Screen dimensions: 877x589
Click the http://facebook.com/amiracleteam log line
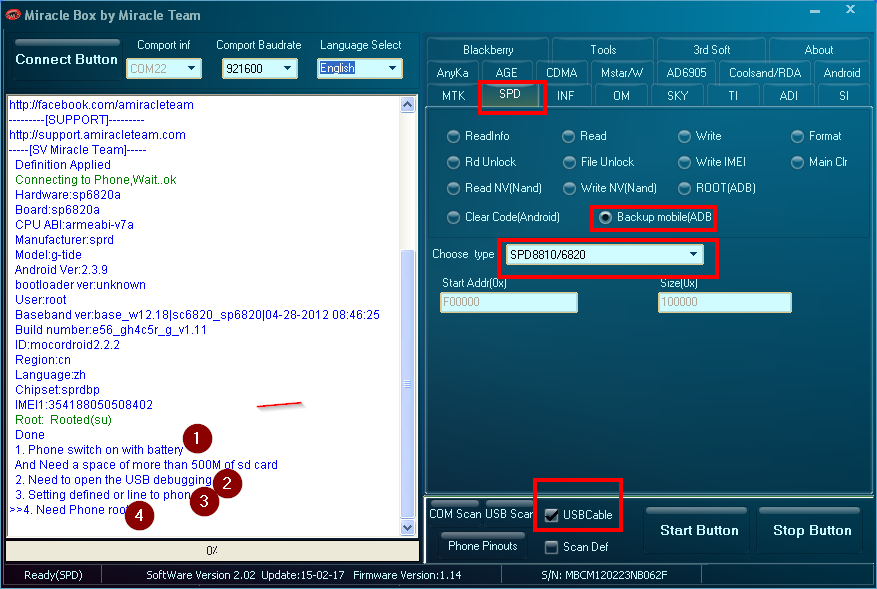click(101, 105)
